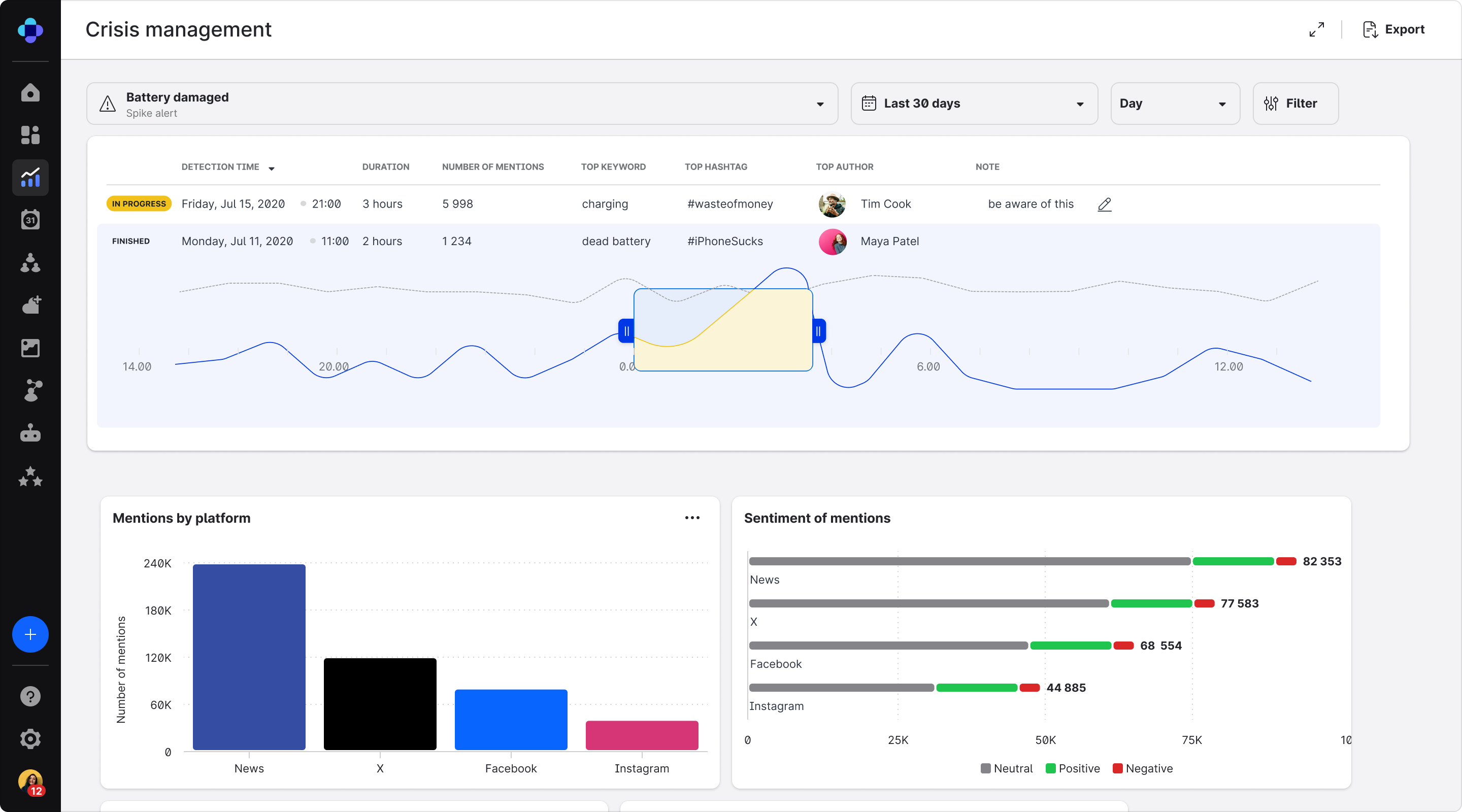The image size is (1462, 812).
Task: Click the black X bar in platform chart
Action: tap(380, 704)
